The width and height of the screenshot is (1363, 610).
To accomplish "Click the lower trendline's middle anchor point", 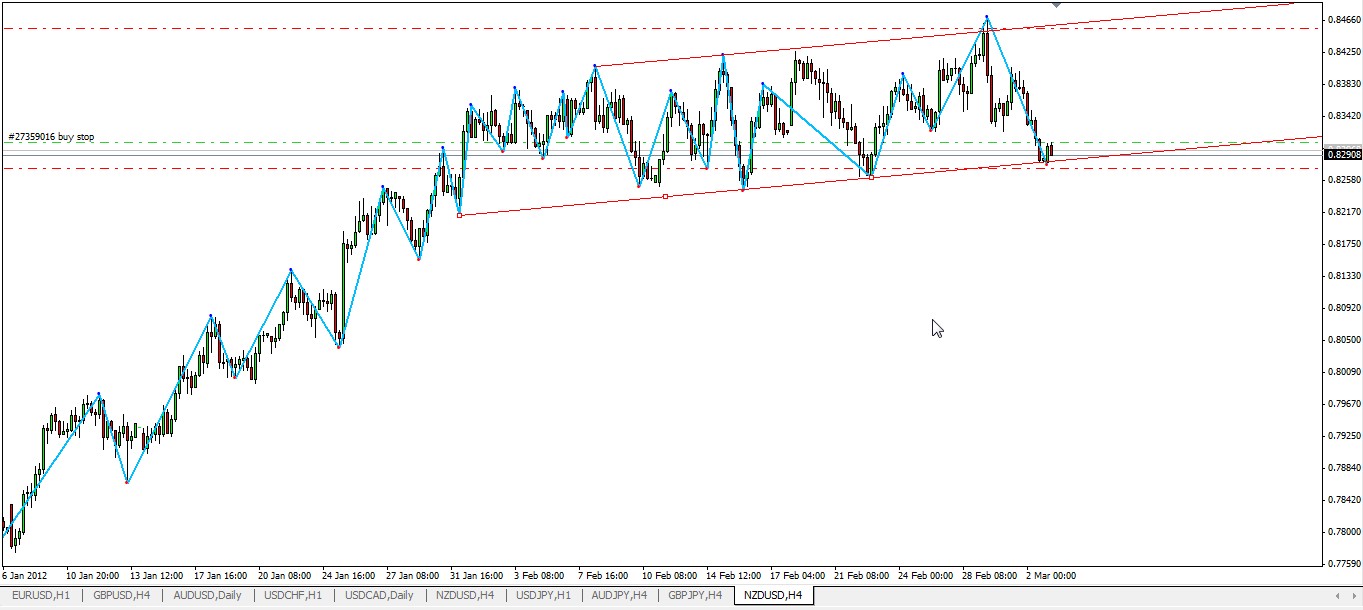I will tap(666, 196).
